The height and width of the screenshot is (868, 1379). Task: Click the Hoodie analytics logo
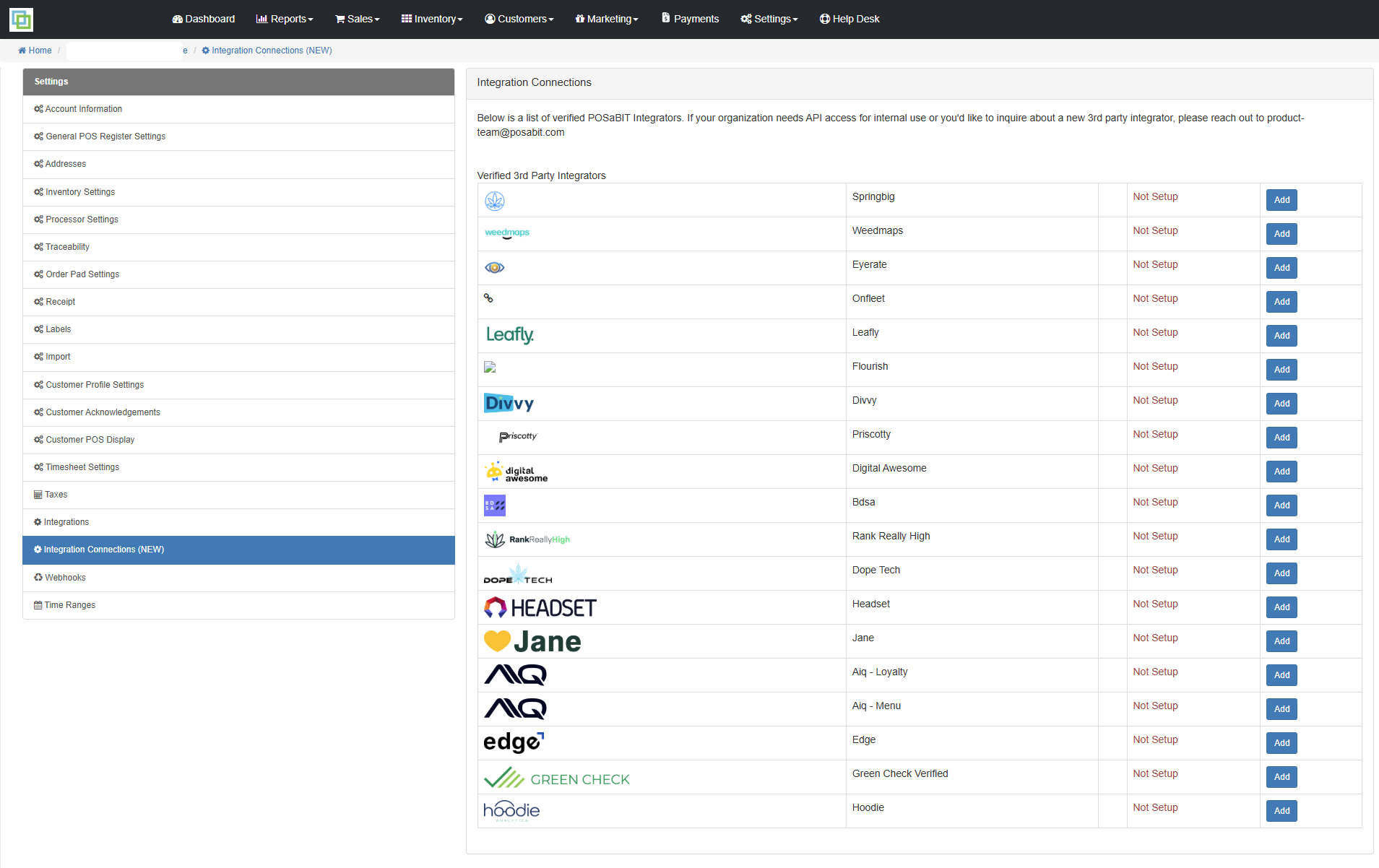tap(511, 811)
